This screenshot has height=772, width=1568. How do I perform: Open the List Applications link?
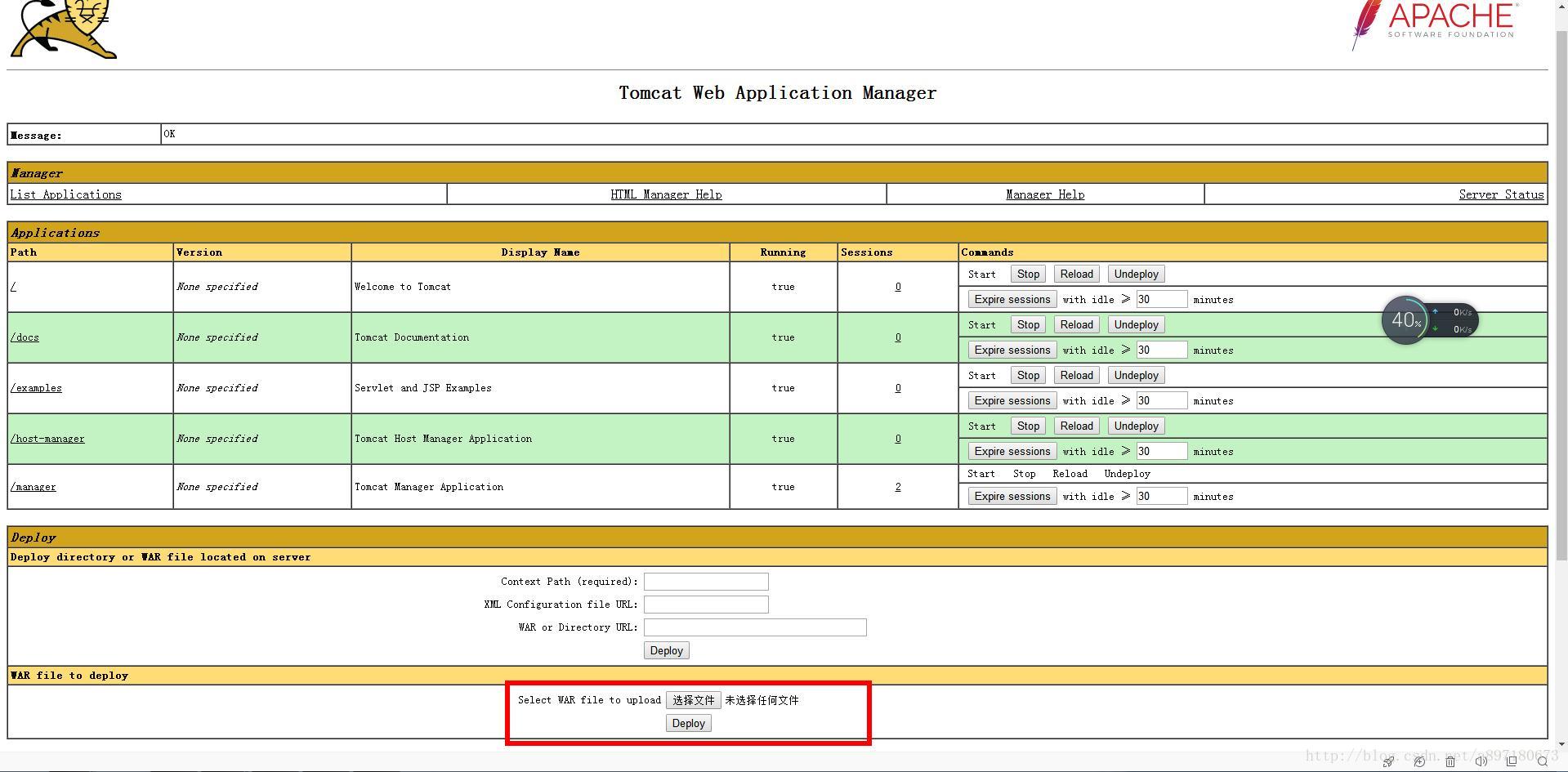point(65,194)
